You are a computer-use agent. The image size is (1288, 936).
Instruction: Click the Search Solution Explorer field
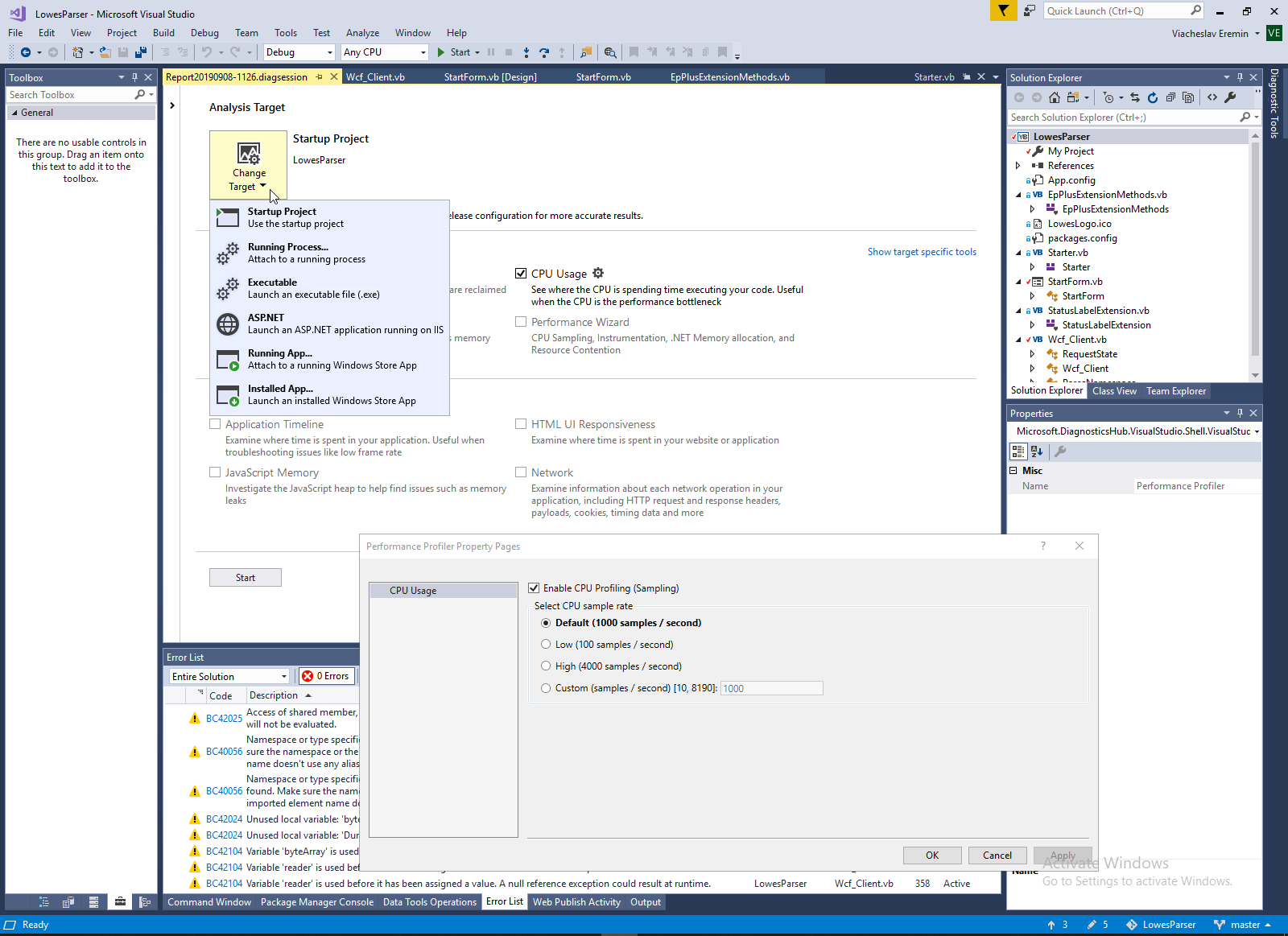pyautogui.click(x=1125, y=118)
